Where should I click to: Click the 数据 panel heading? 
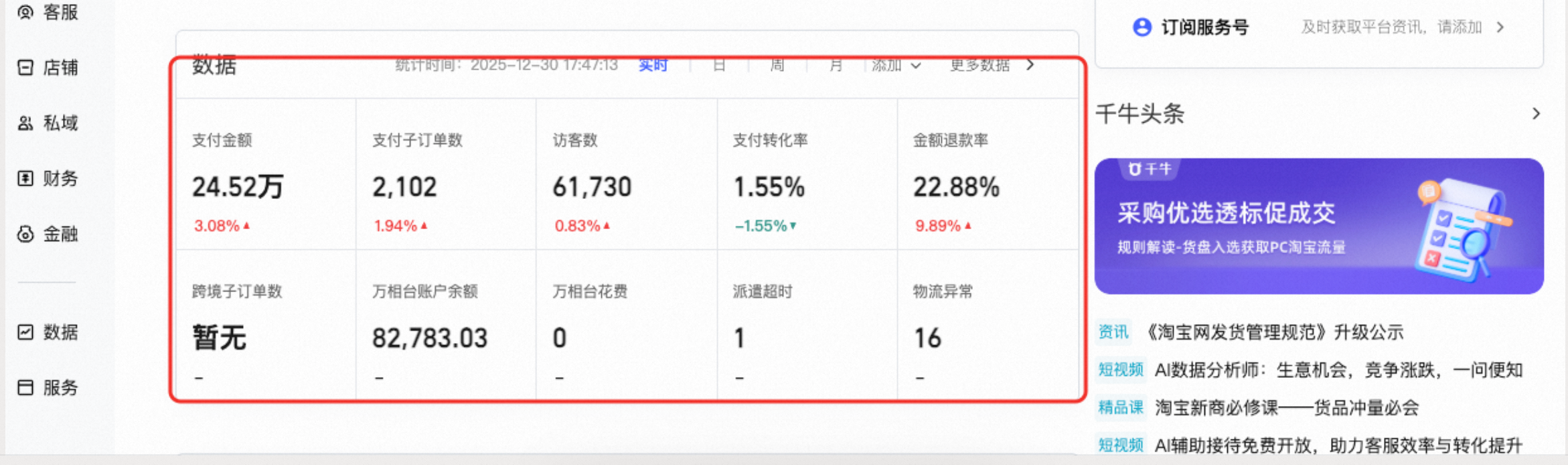pyautogui.click(x=214, y=66)
